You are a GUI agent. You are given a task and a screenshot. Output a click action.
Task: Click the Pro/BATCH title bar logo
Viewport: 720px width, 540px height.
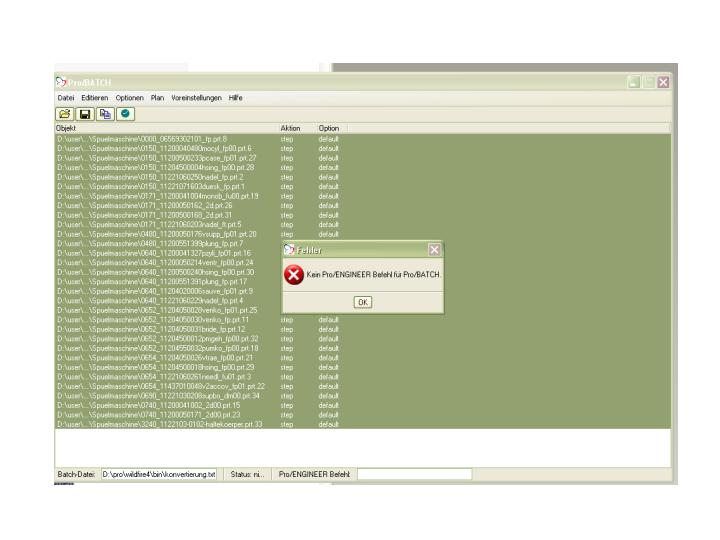click(x=61, y=82)
